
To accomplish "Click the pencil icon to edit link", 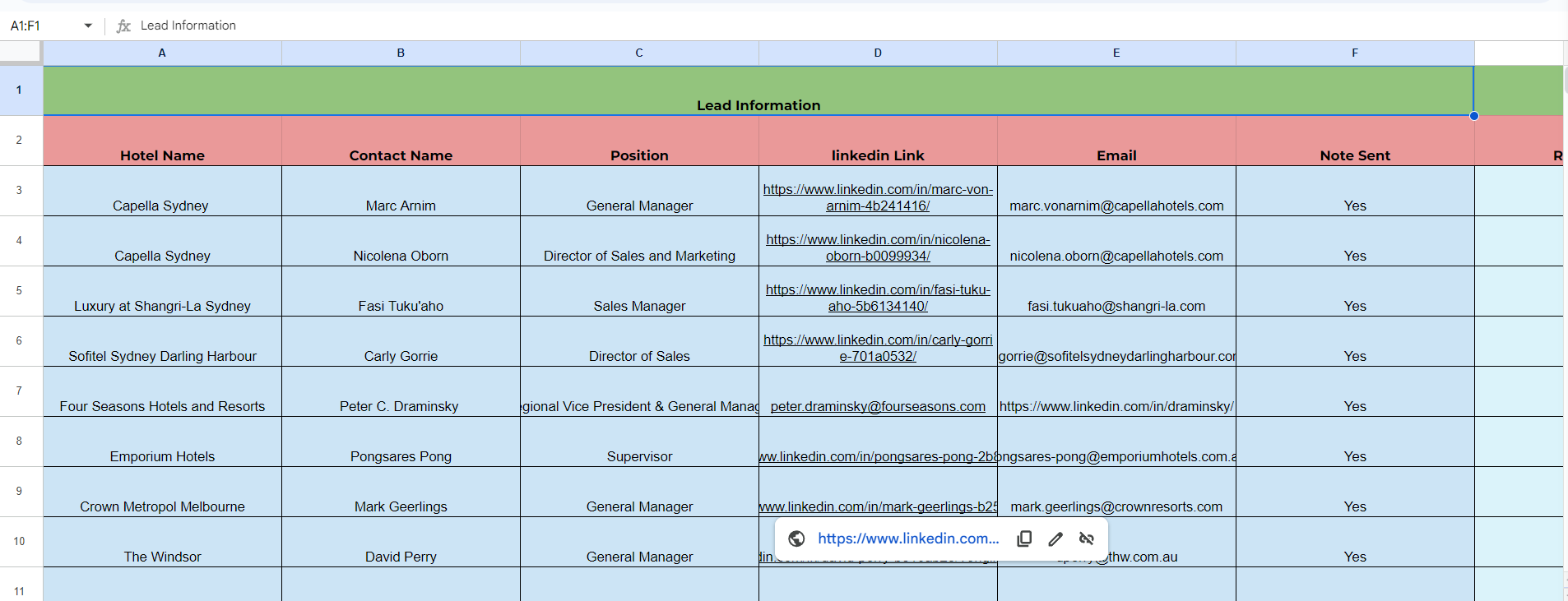I will [1055, 539].
